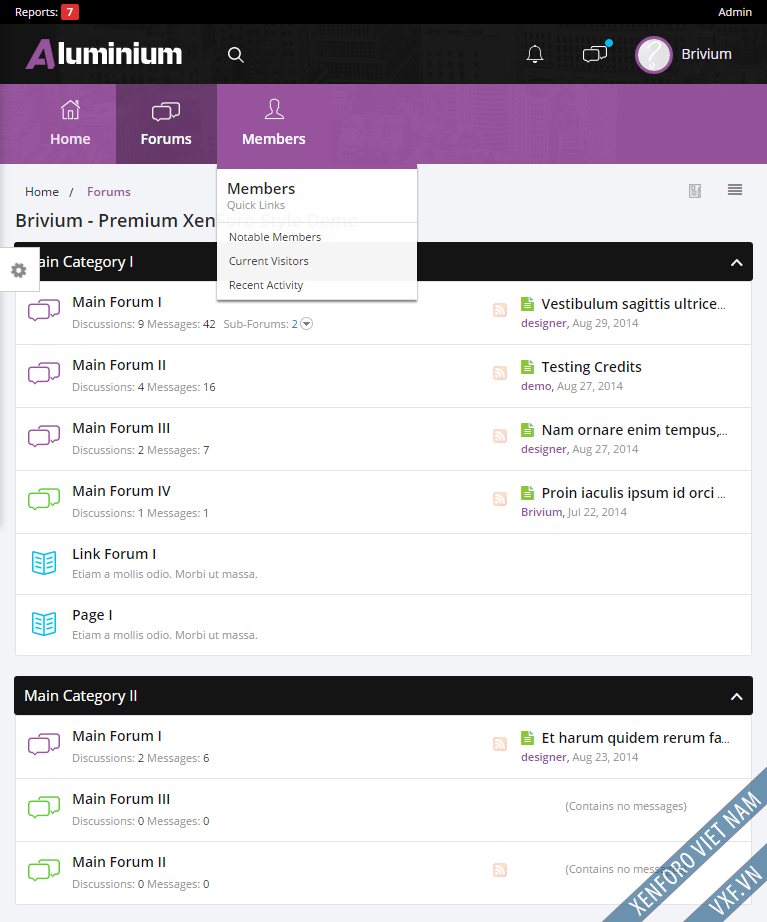Click the Link Forum I book icon
The width and height of the screenshot is (767, 922).
point(43,563)
